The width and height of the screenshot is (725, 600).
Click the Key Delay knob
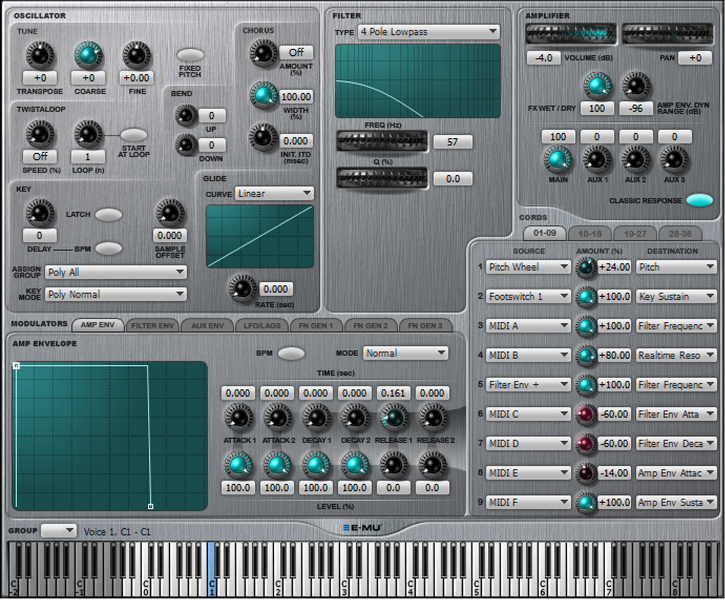[40, 213]
